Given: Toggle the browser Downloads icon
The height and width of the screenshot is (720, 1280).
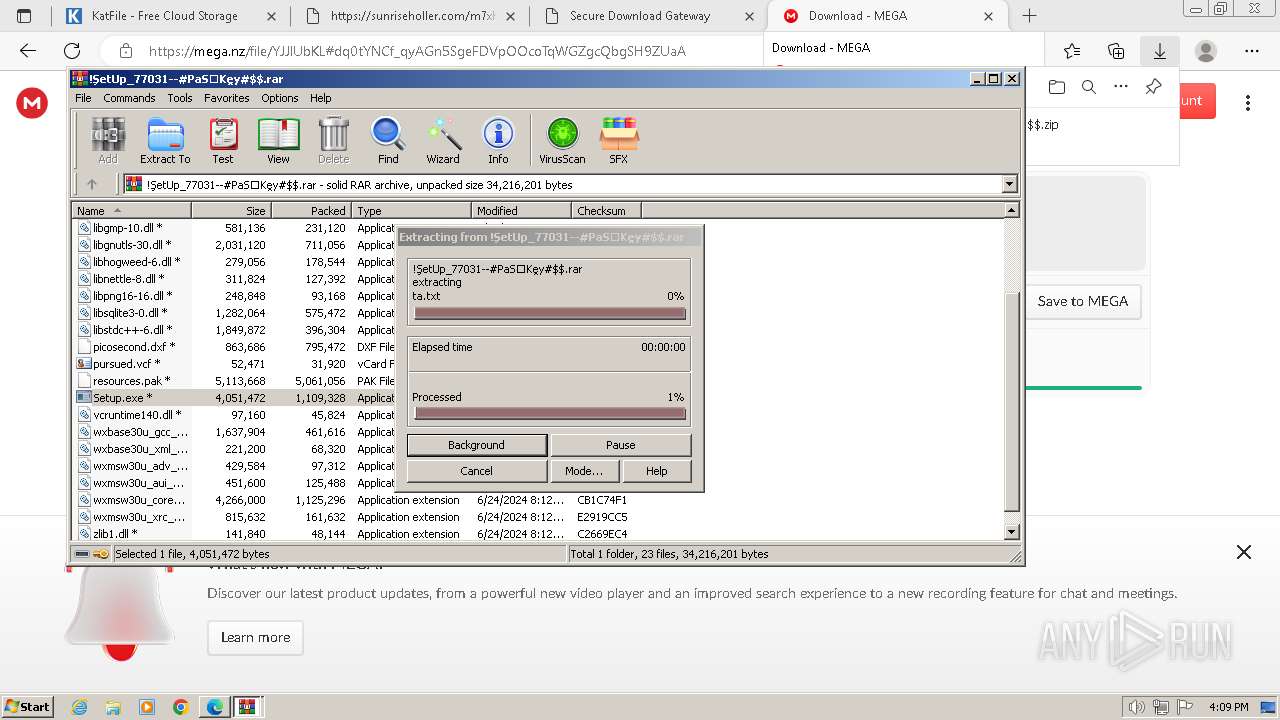Looking at the screenshot, I should (1160, 51).
